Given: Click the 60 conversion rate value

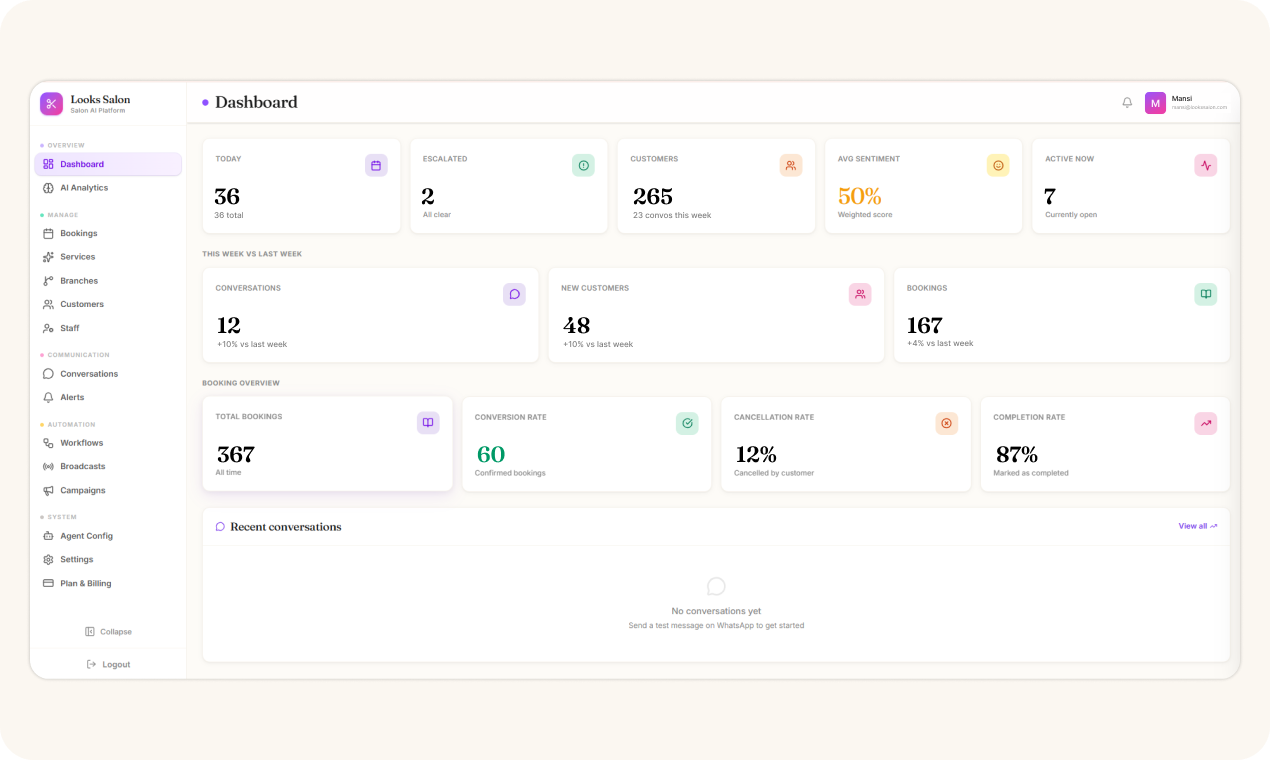Looking at the screenshot, I should pos(491,455).
